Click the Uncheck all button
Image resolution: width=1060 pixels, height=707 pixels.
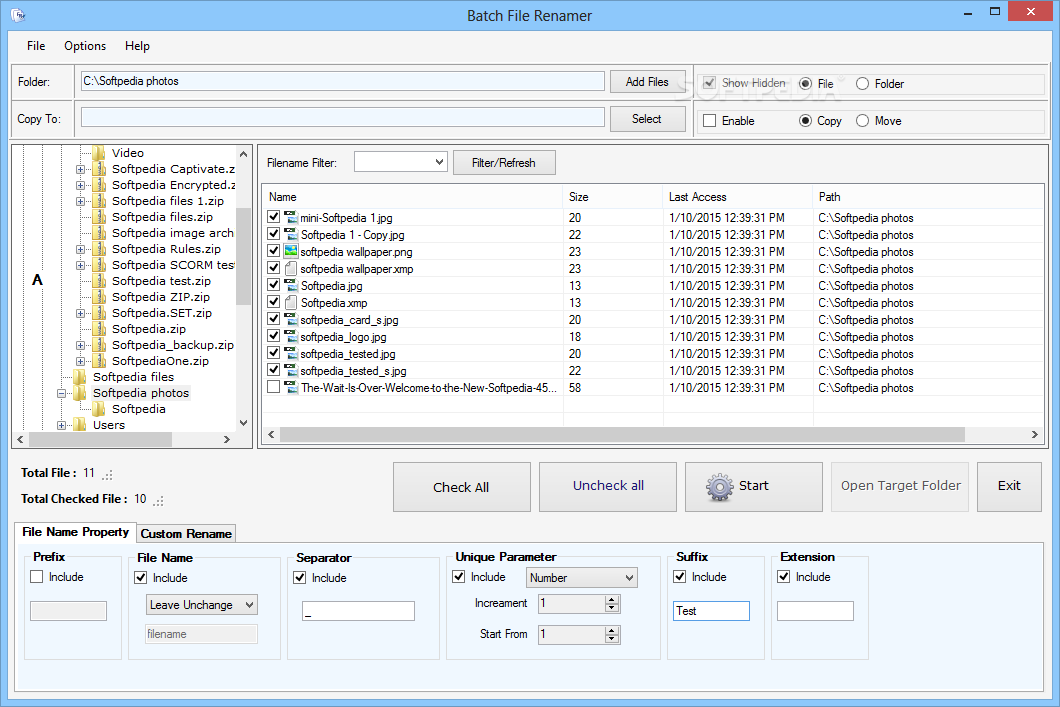tap(608, 487)
